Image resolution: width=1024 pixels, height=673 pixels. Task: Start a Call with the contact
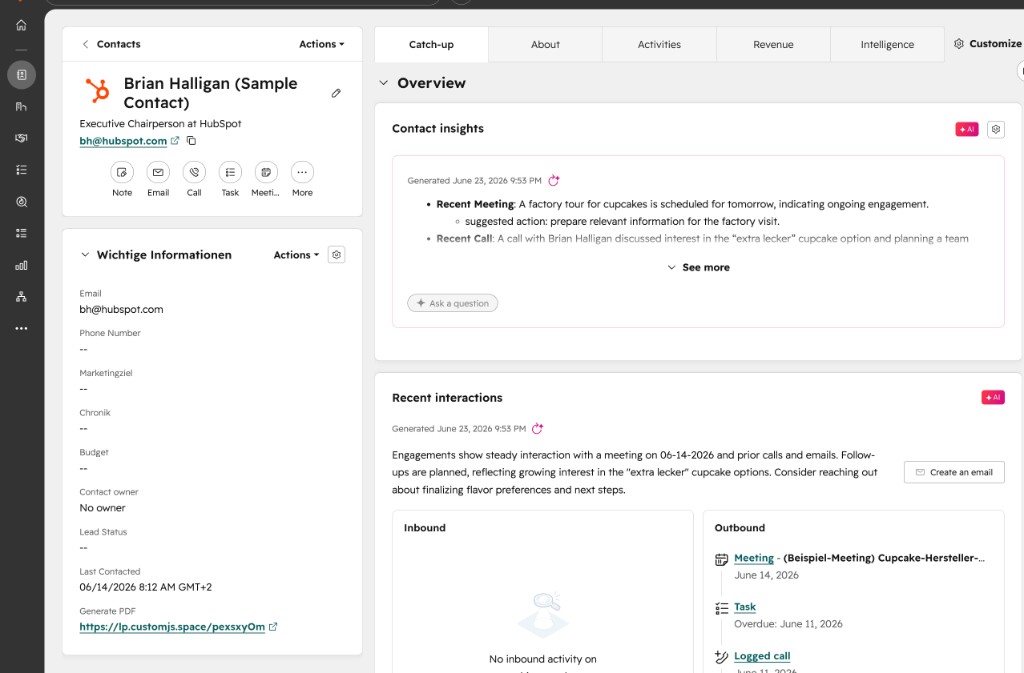[x=194, y=172]
